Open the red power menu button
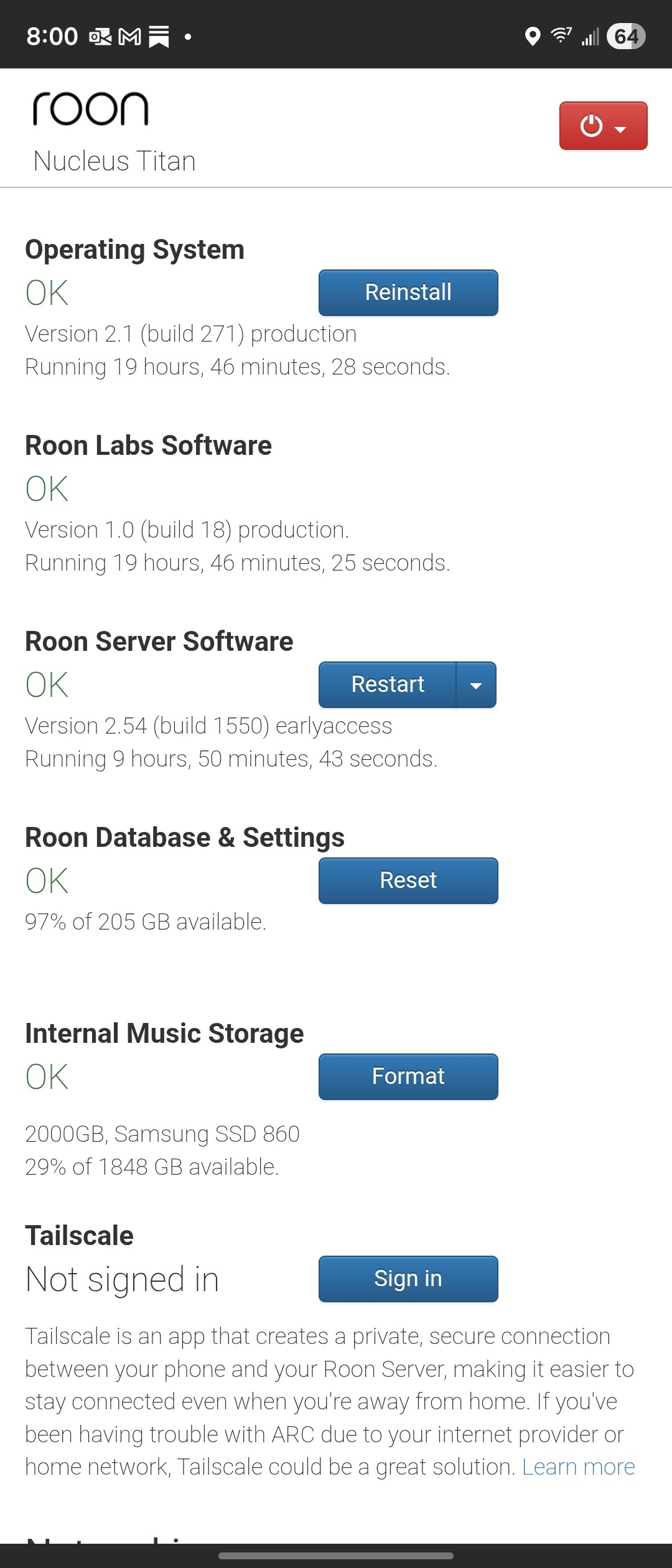The height and width of the screenshot is (1568, 672). pos(603,126)
